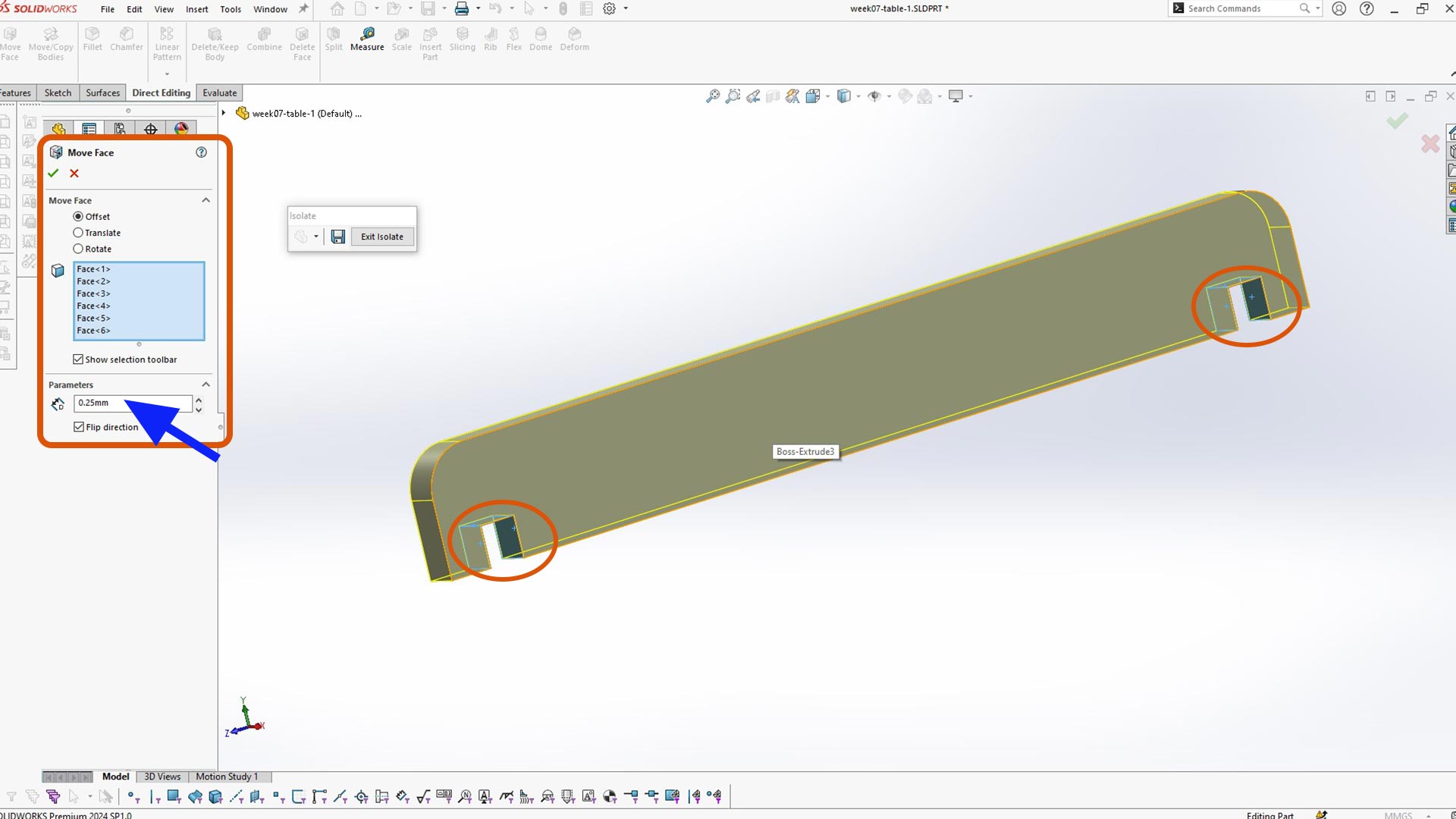This screenshot has height=819, width=1456.
Task: Collapse the Move Face section
Action: (206, 200)
